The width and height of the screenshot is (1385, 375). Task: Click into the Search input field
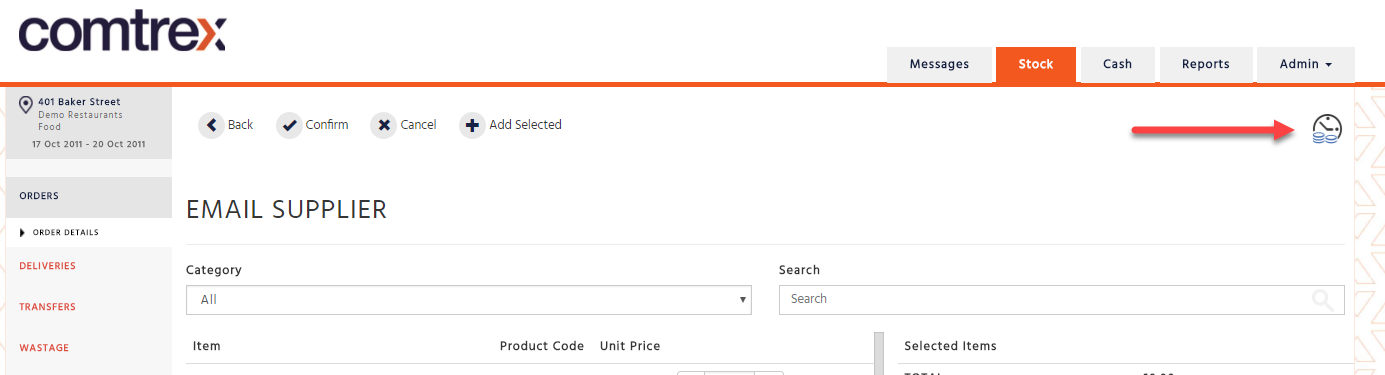[x=1062, y=299]
